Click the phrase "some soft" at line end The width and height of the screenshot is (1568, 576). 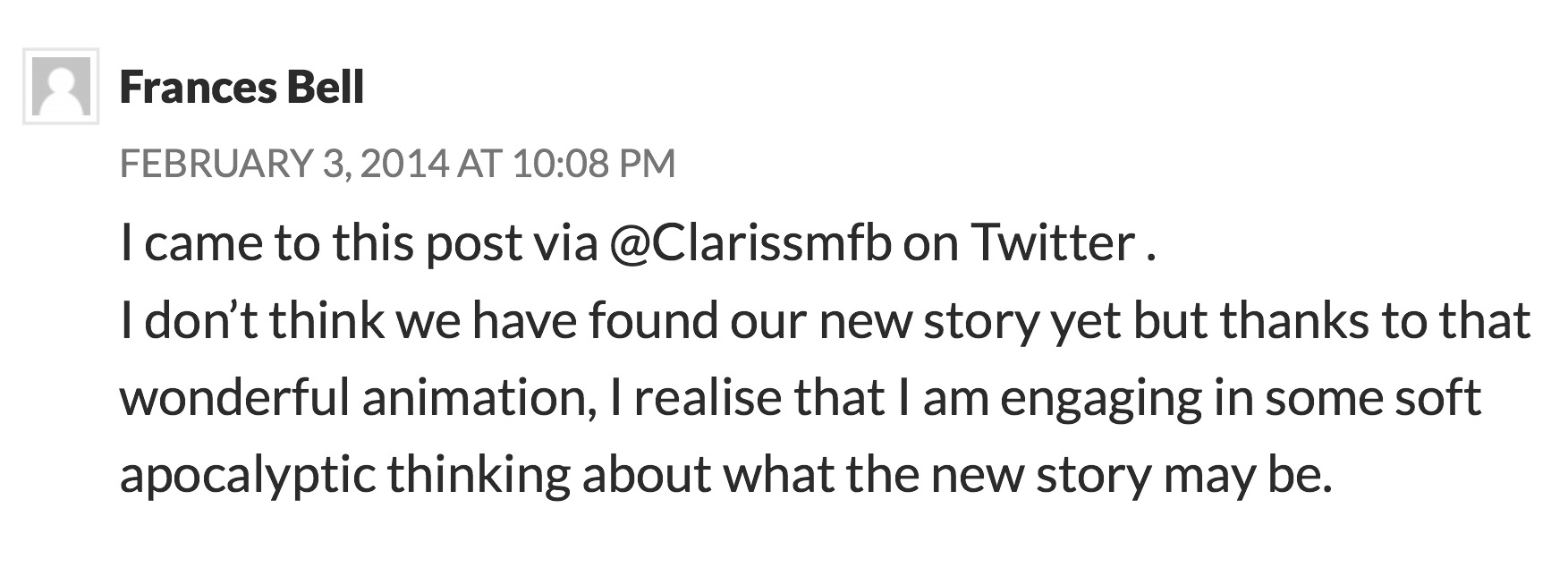point(1373,398)
